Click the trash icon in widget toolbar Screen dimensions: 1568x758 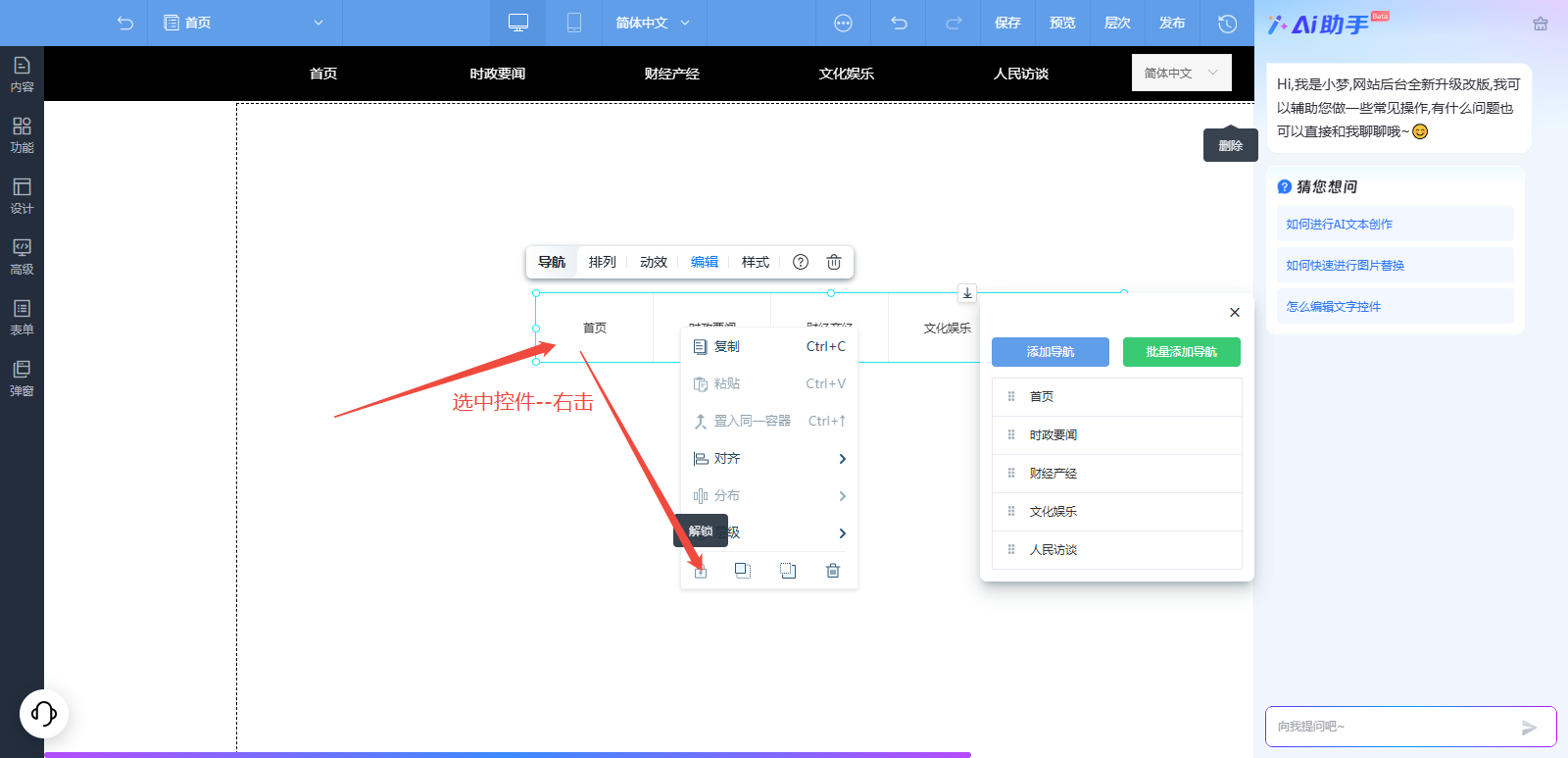click(x=834, y=262)
